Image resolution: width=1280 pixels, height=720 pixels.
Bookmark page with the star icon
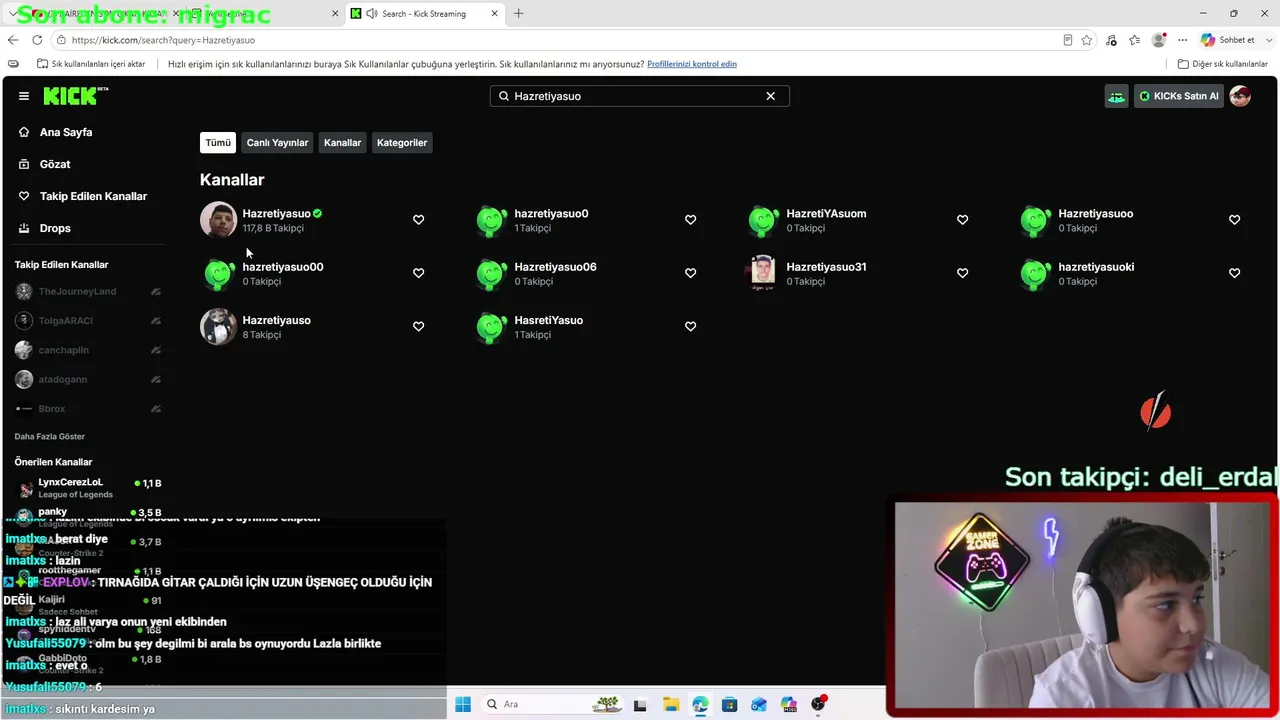click(1087, 40)
